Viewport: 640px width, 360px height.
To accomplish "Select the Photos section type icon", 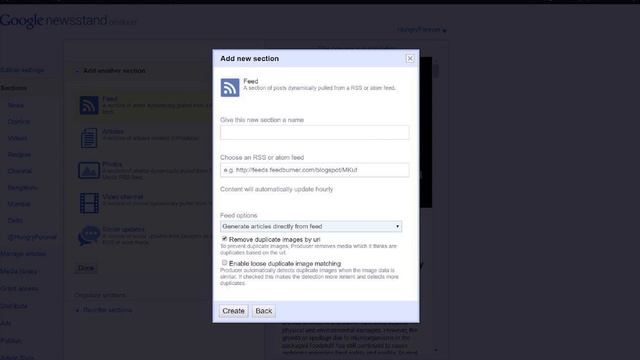I will click(x=89, y=170).
